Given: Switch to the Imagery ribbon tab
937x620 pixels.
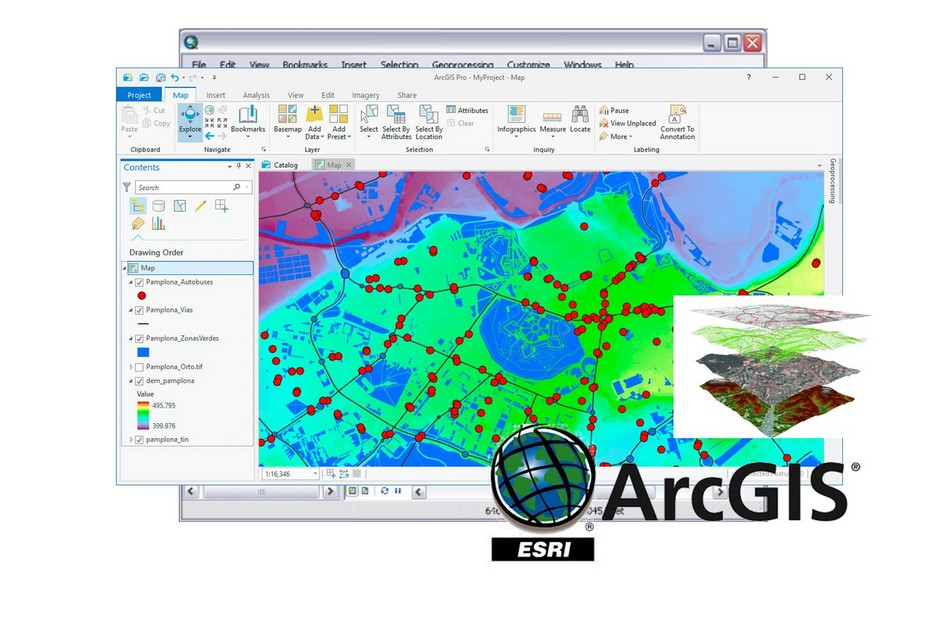Looking at the screenshot, I should (366, 95).
